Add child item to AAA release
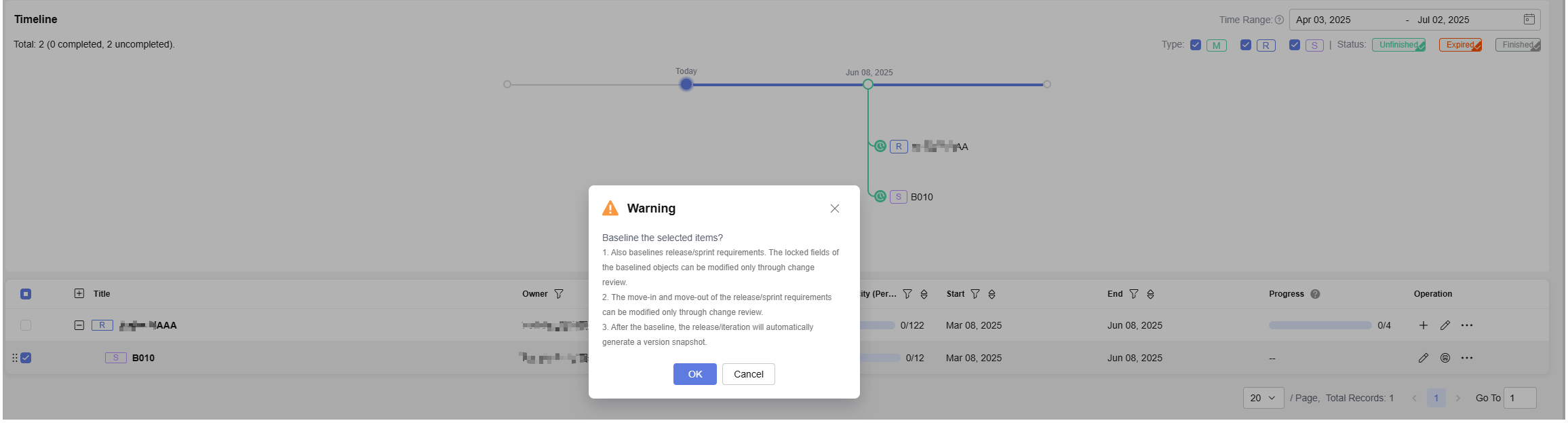The height and width of the screenshot is (423, 1568). (x=1424, y=325)
